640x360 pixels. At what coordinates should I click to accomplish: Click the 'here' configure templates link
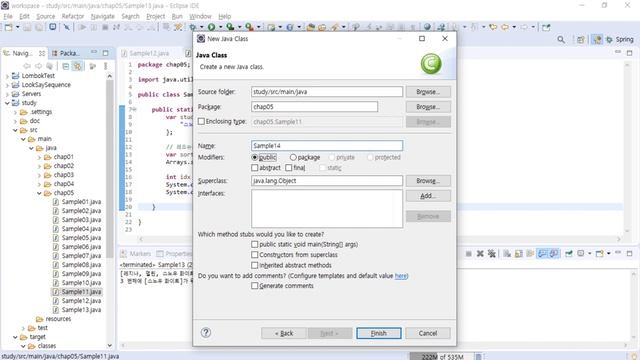click(x=401, y=276)
